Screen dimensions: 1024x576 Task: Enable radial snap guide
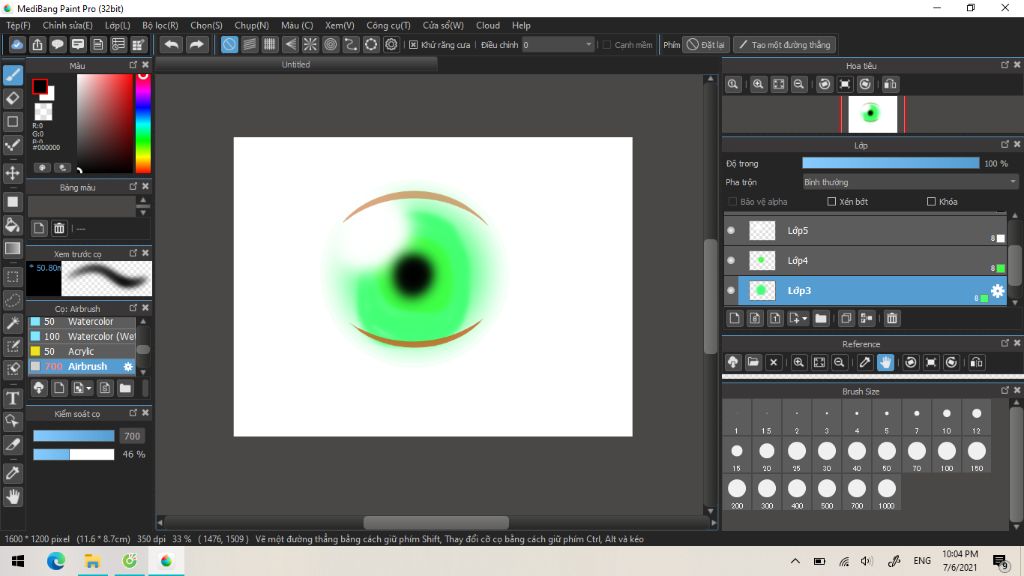(x=310, y=44)
